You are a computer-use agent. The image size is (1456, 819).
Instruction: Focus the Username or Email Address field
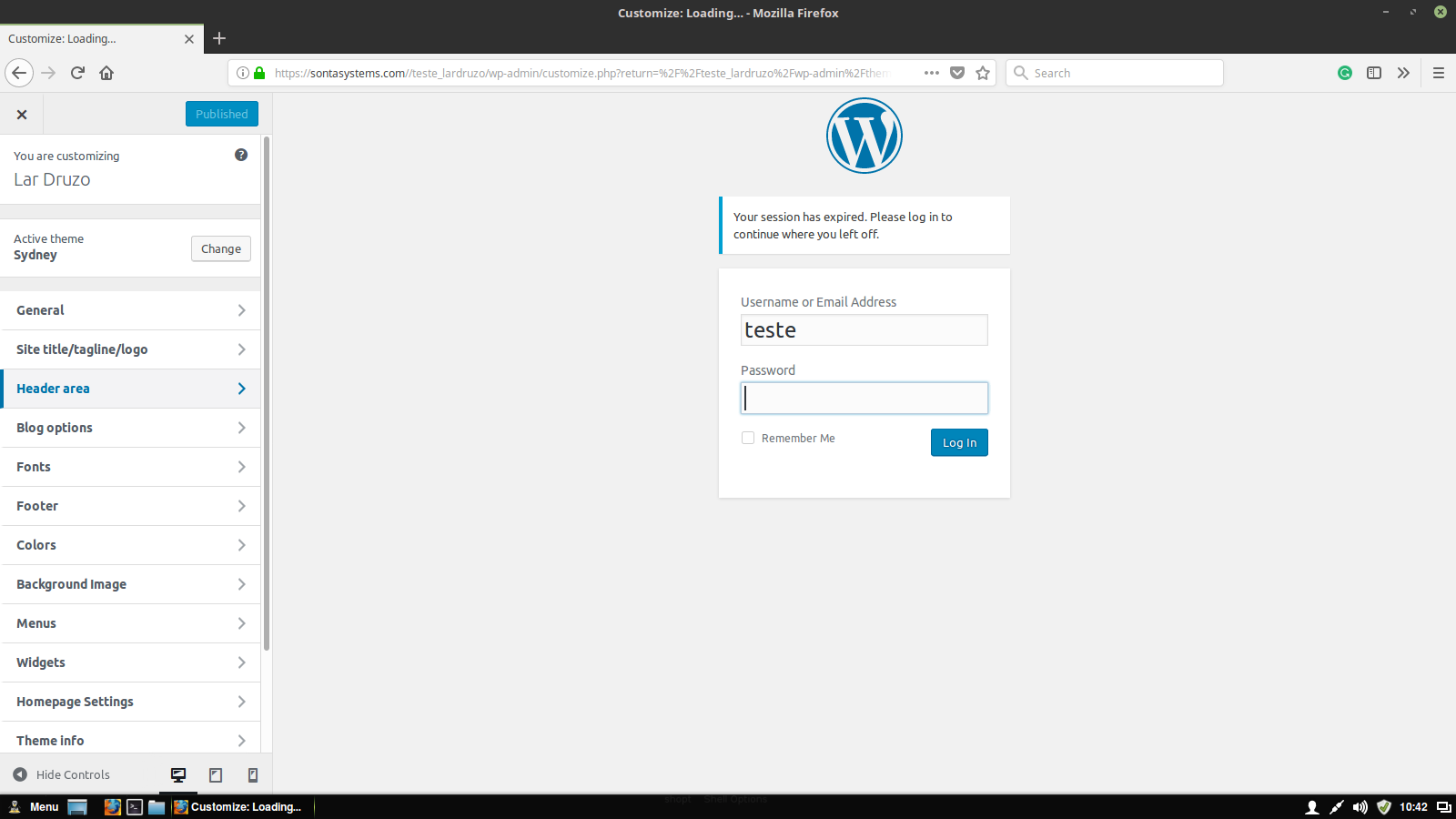coord(864,329)
